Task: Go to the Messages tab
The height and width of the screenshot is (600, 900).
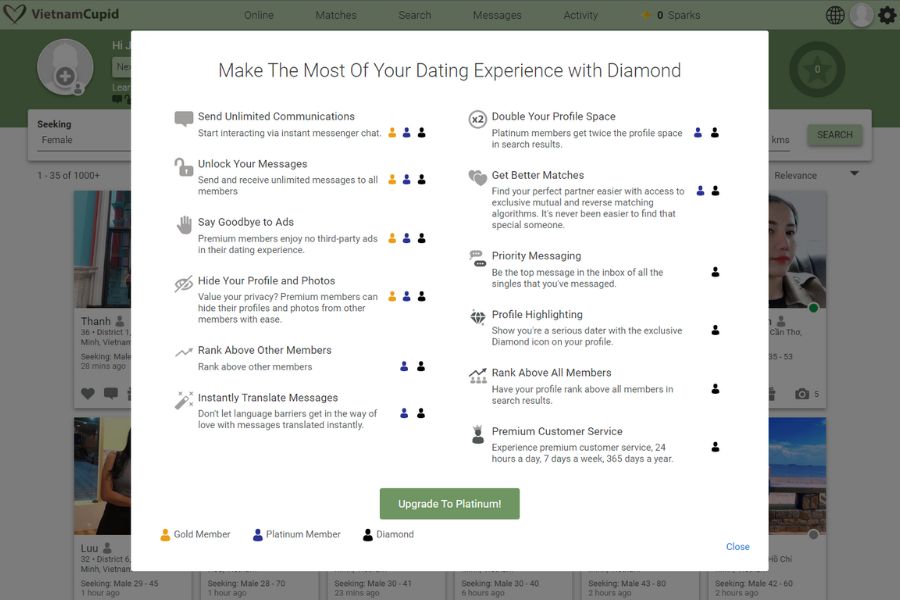Action: [x=497, y=15]
